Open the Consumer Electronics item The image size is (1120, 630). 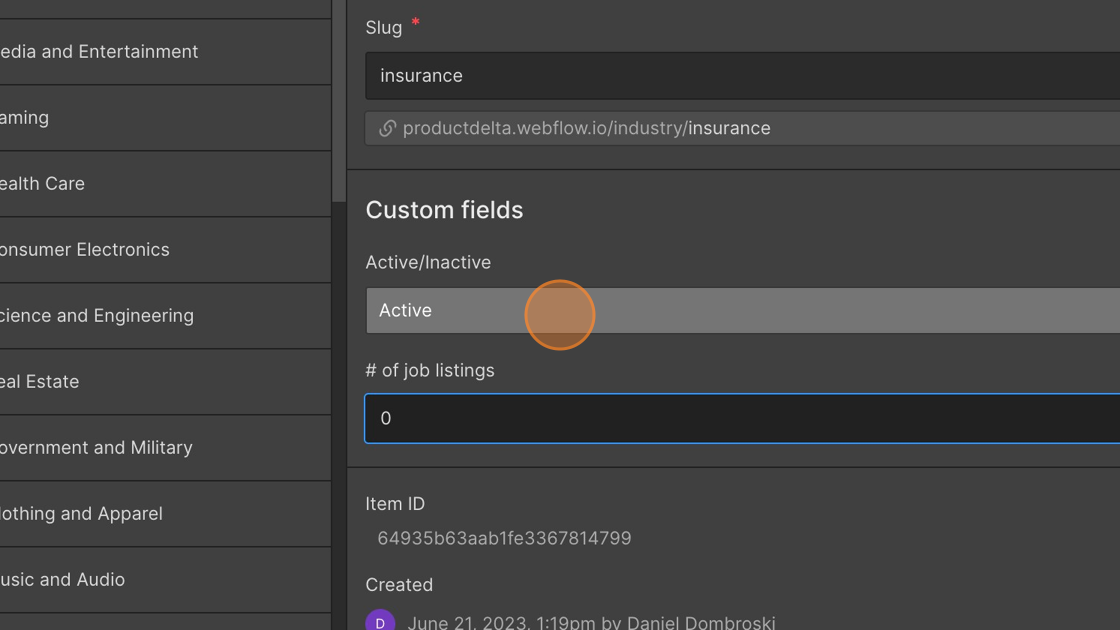pos(165,249)
